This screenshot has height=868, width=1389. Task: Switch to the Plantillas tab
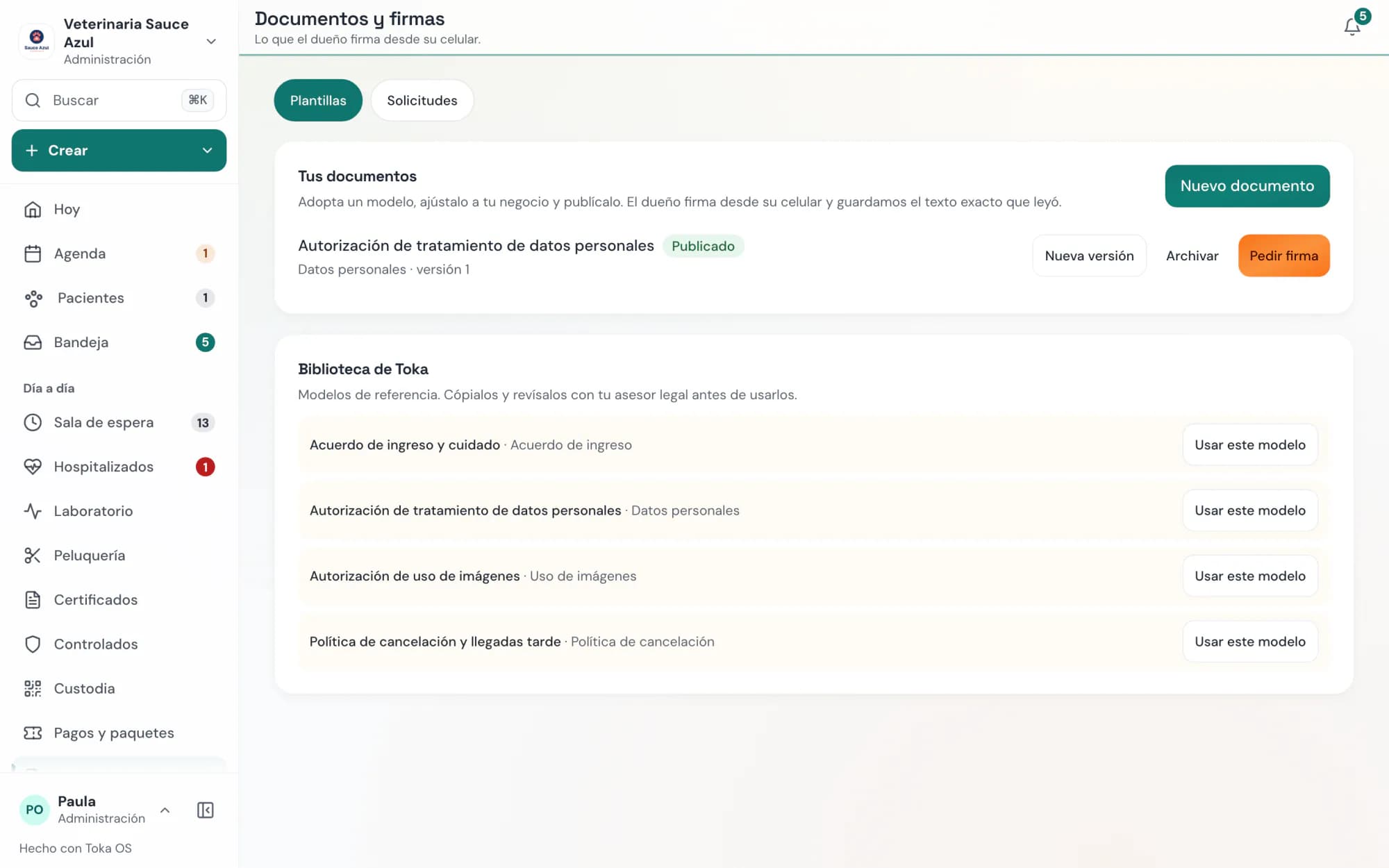(x=318, y=101)
